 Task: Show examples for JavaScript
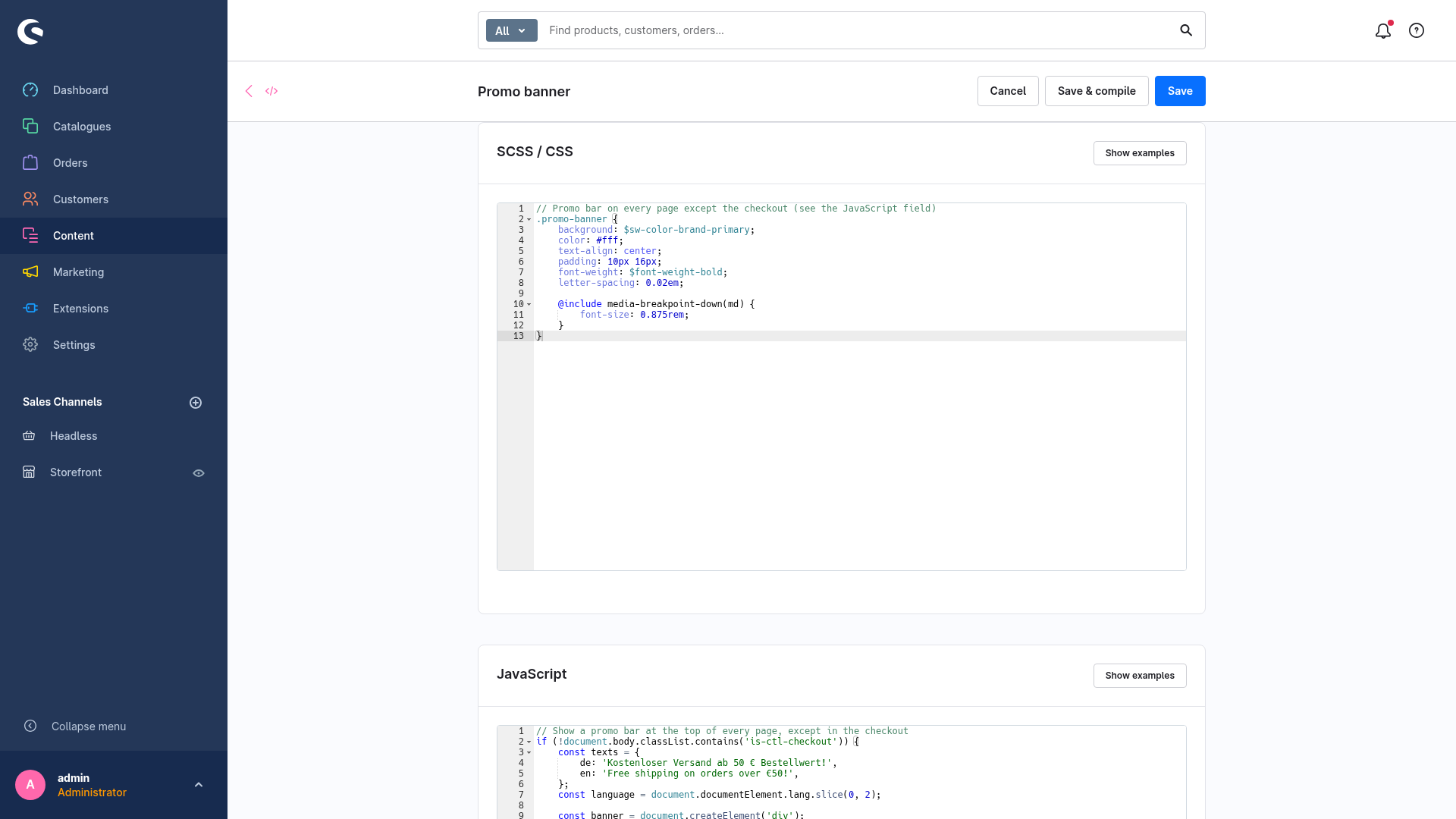[1140, 676]
